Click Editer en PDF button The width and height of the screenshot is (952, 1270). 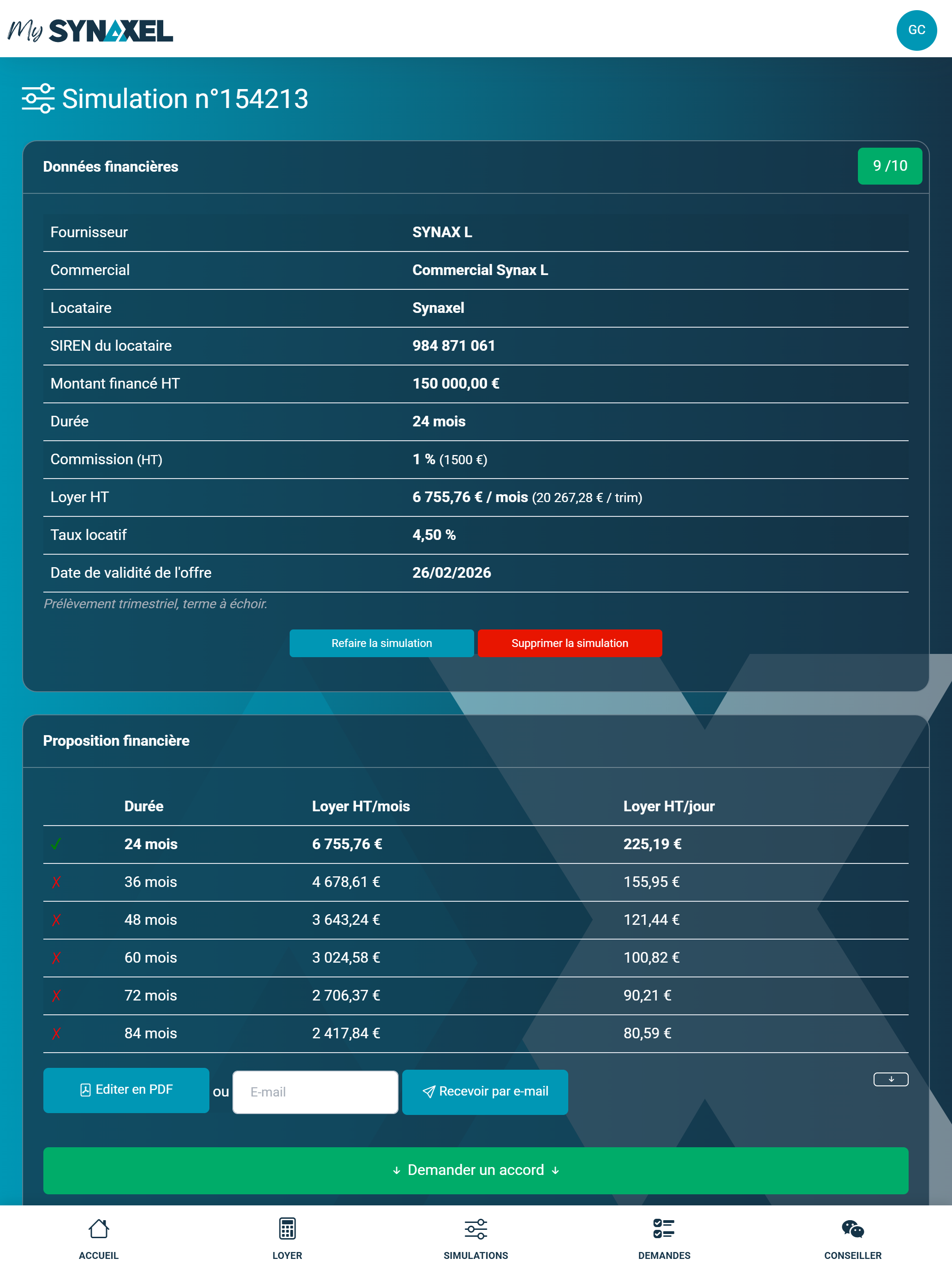coord(126,1090)
